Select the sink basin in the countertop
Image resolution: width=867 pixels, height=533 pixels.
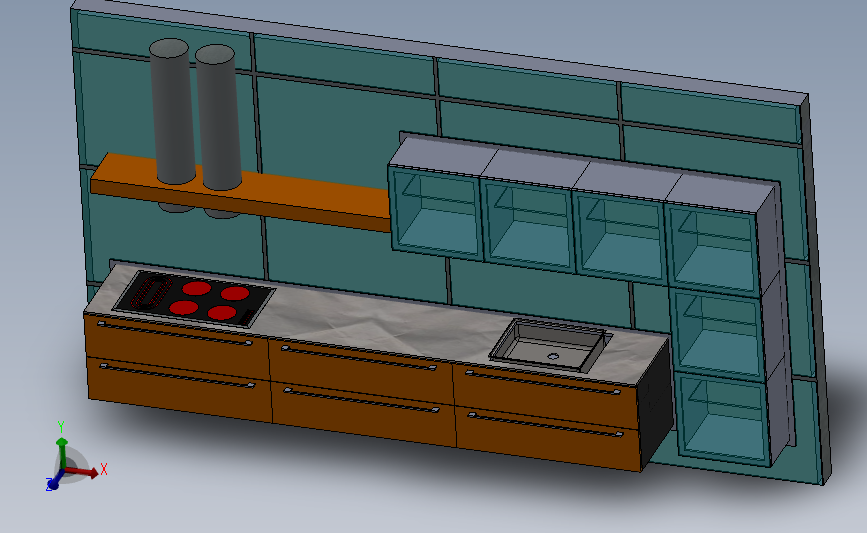click(551, 346)
